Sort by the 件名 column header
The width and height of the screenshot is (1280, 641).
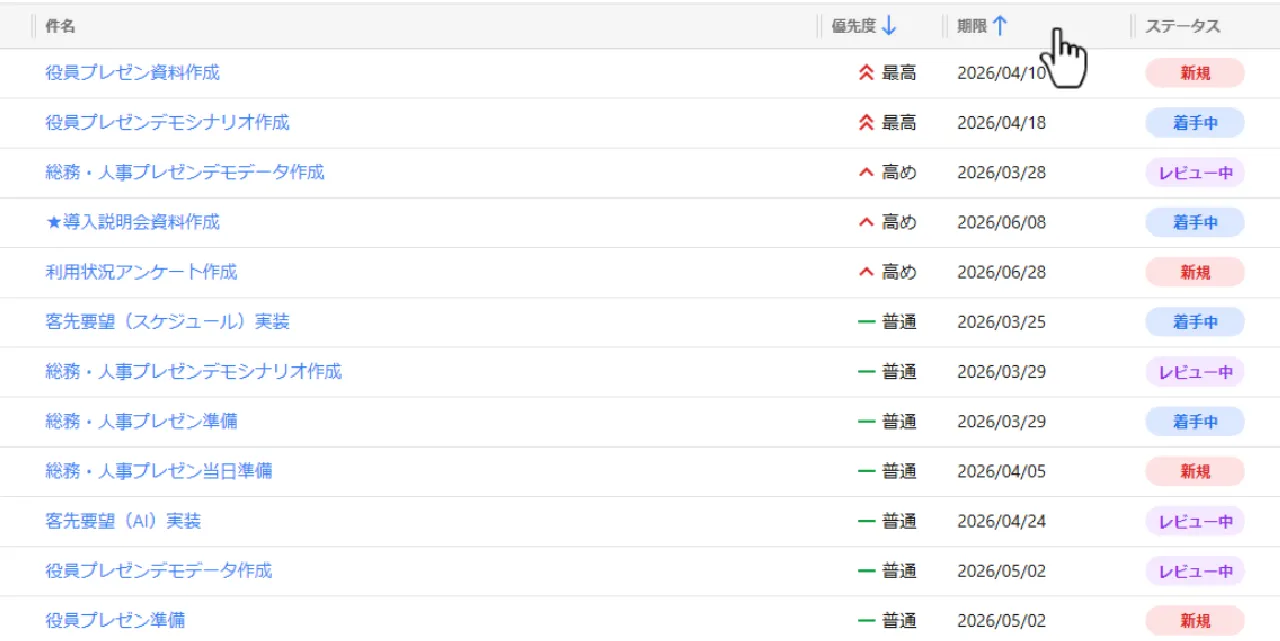click(x=60, y=27)
